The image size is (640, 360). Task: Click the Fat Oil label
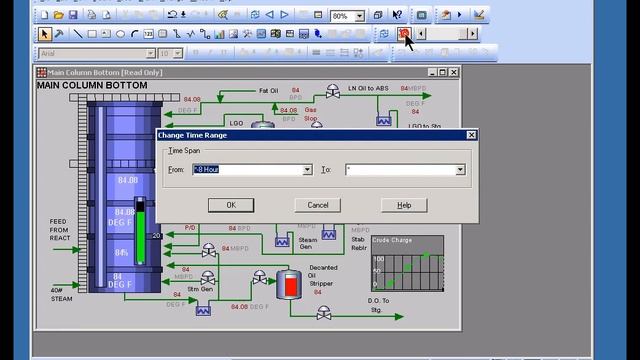pos(269,91)
